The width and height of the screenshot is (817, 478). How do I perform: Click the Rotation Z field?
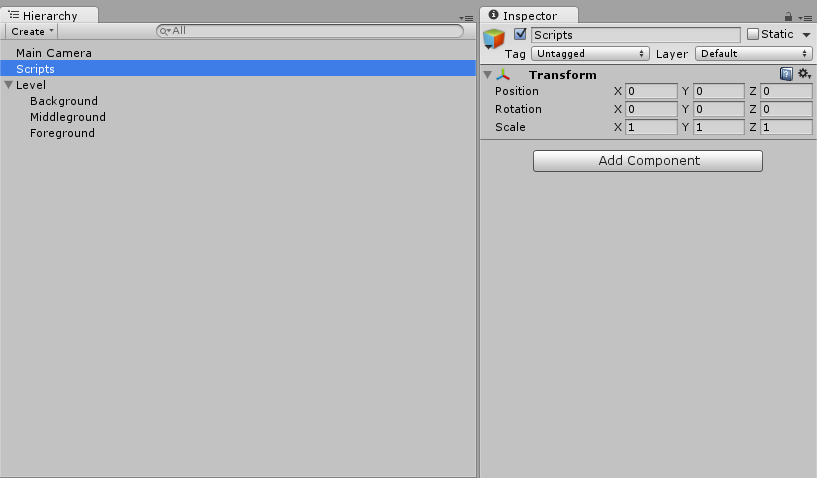coord(786,109)
